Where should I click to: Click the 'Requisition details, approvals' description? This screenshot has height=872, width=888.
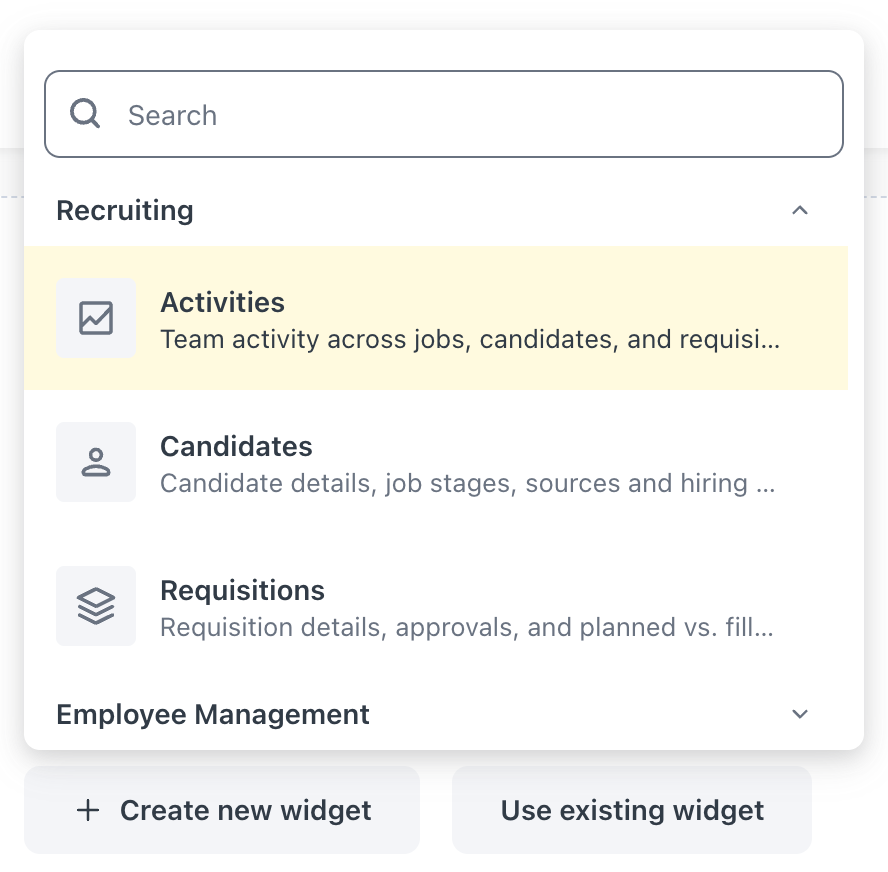(467, 628)
